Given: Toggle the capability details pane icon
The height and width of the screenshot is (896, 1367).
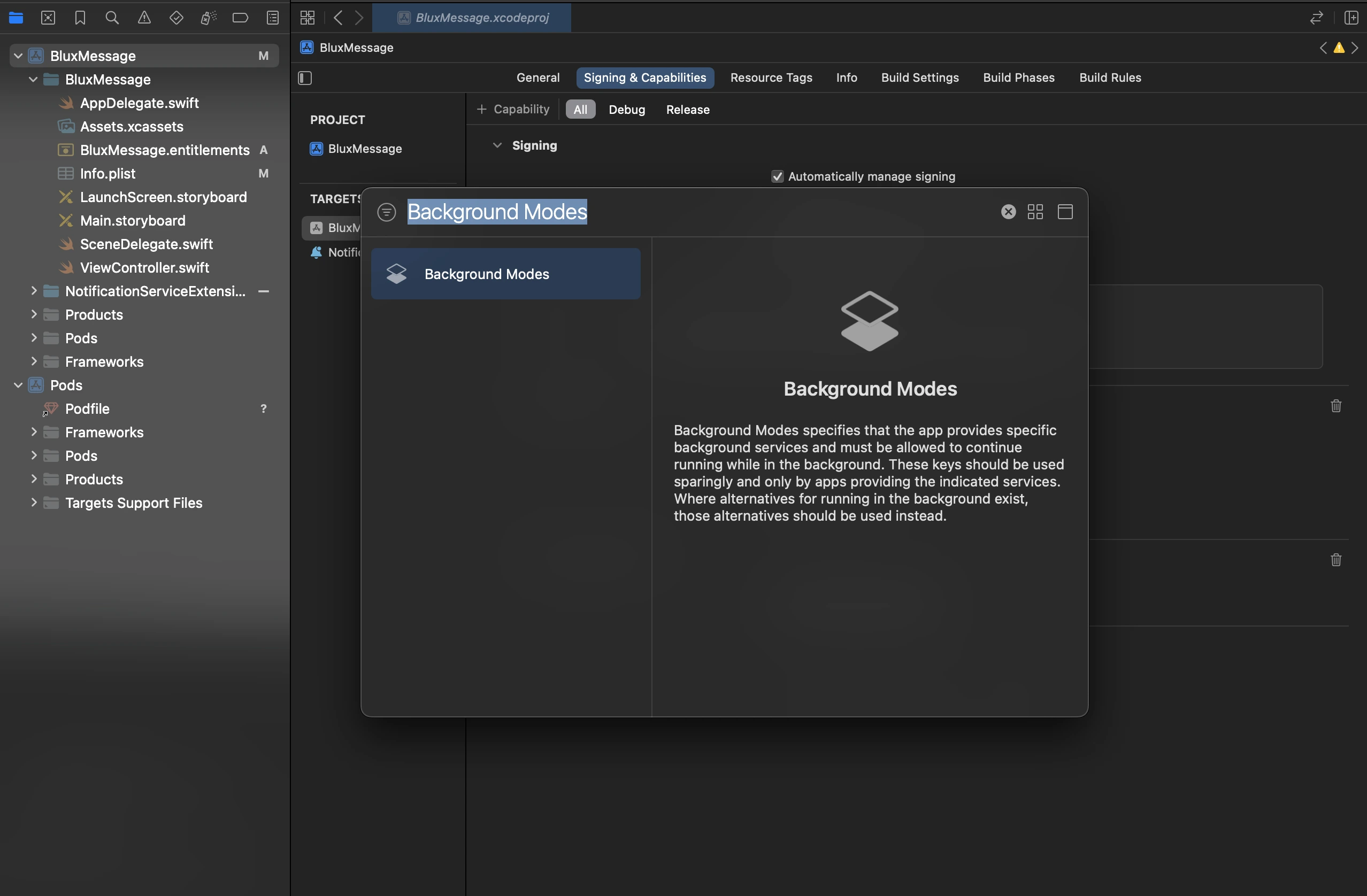Looking at the screenshot, I should (x=1065, y=212).
